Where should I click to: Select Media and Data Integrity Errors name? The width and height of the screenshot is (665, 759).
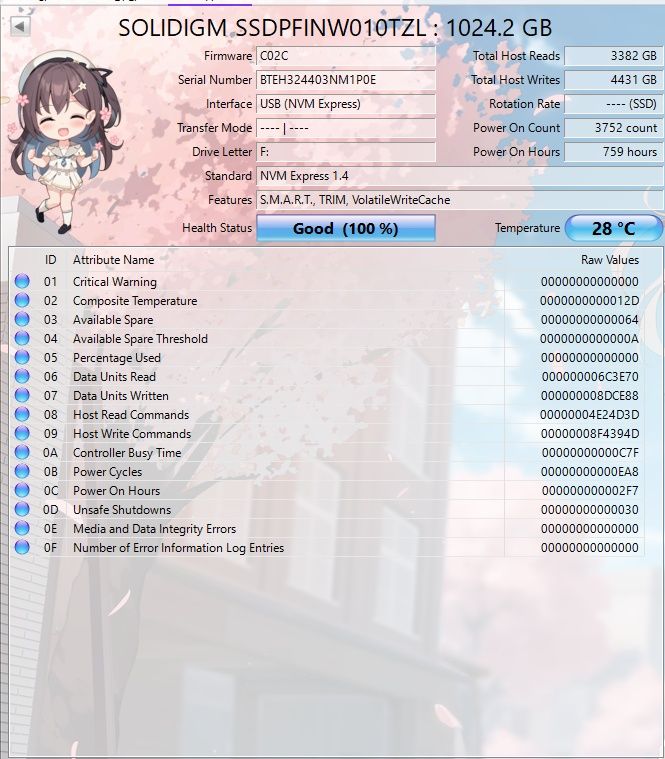pyautogui.click(x=154, y=529)
